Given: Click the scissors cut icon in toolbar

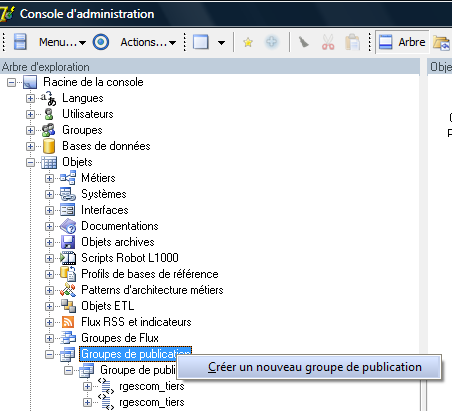Looking at the screenshot, I should click(328, 42).
